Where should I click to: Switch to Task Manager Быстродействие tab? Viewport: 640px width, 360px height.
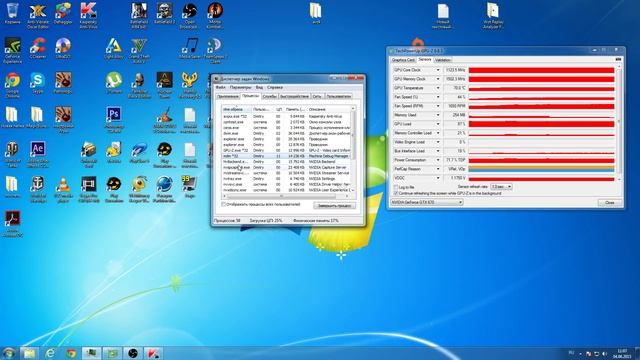click(294, 97)
